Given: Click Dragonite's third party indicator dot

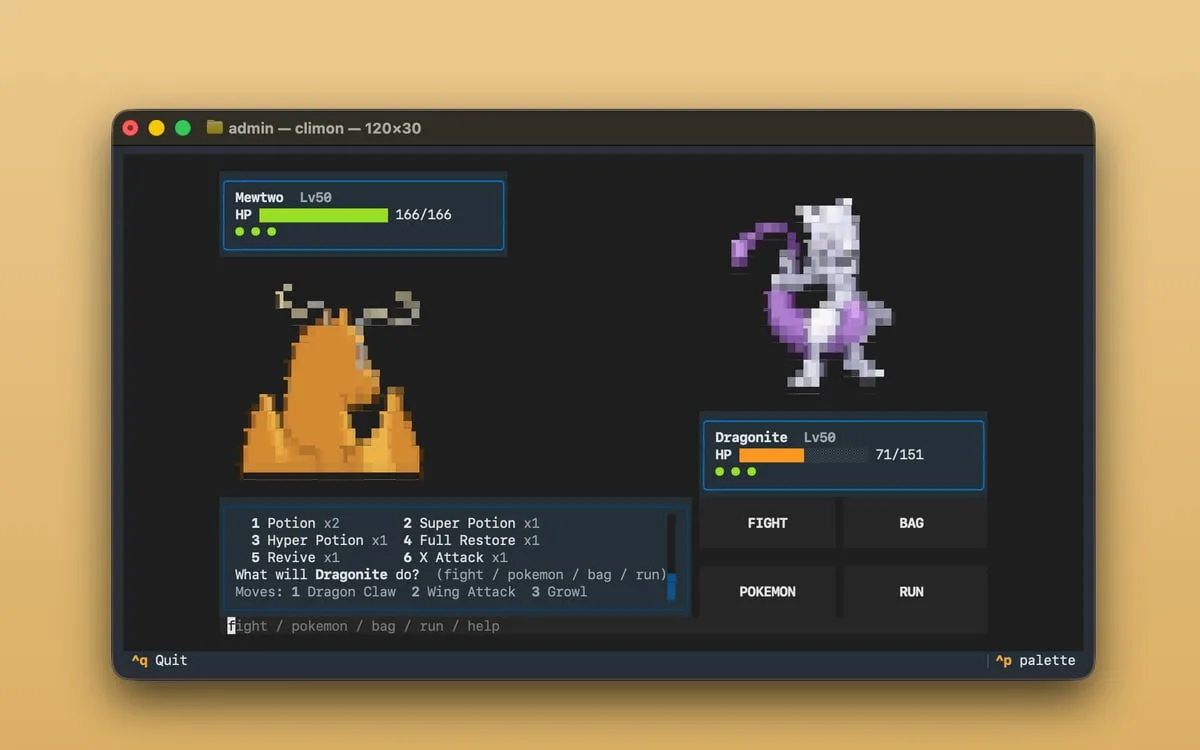Looking at the screenshot, I should pyautogui.click(x=752, y=471).
